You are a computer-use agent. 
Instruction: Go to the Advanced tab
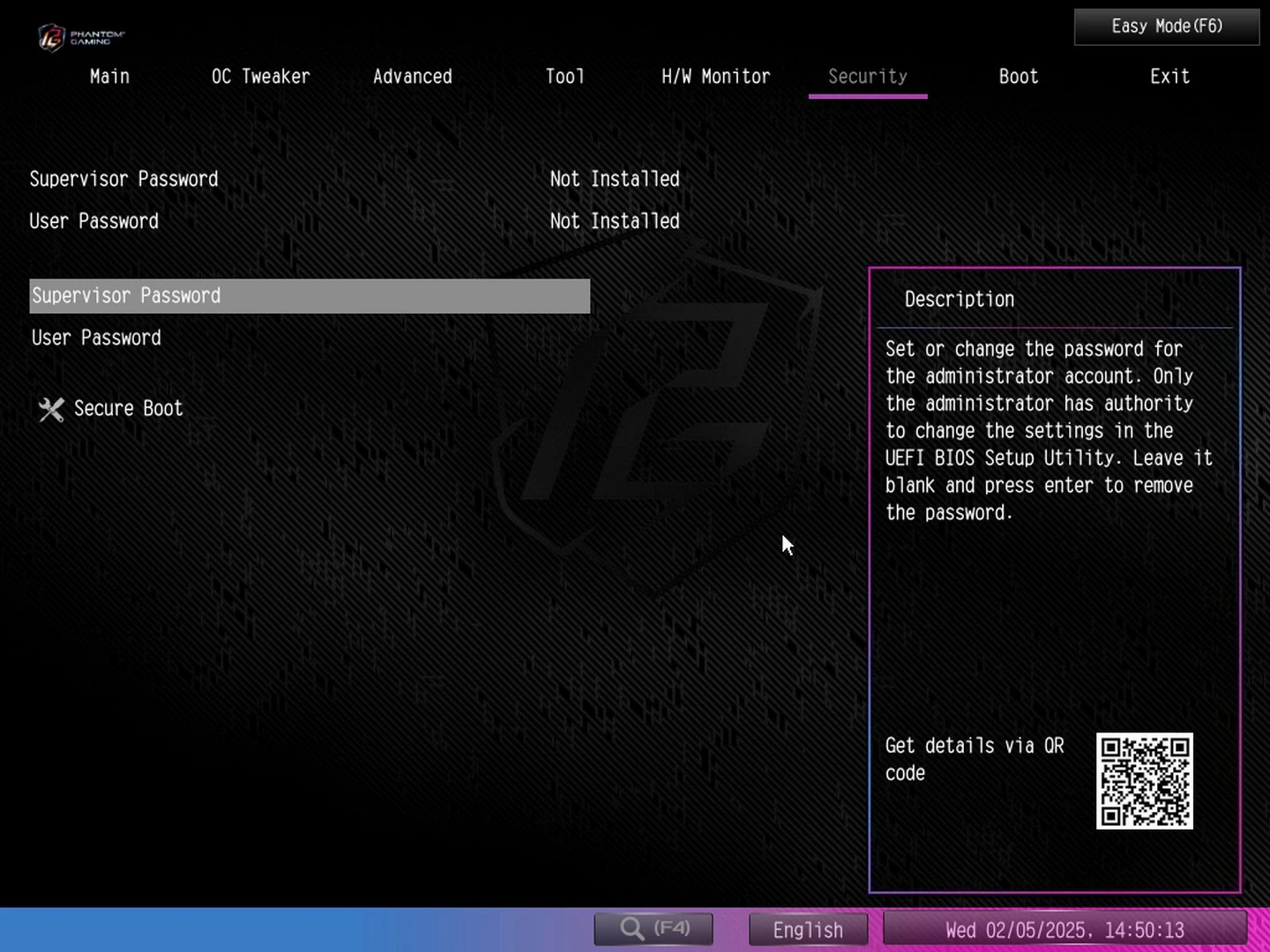412,77
